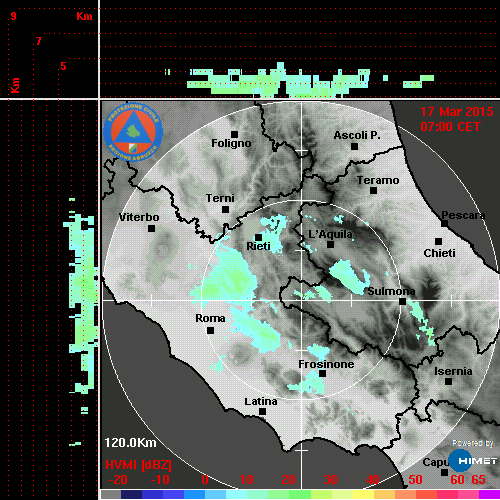Click the Teramo city marker square
Viewport: 500px width, 500px height.
[x=373, y=191]
